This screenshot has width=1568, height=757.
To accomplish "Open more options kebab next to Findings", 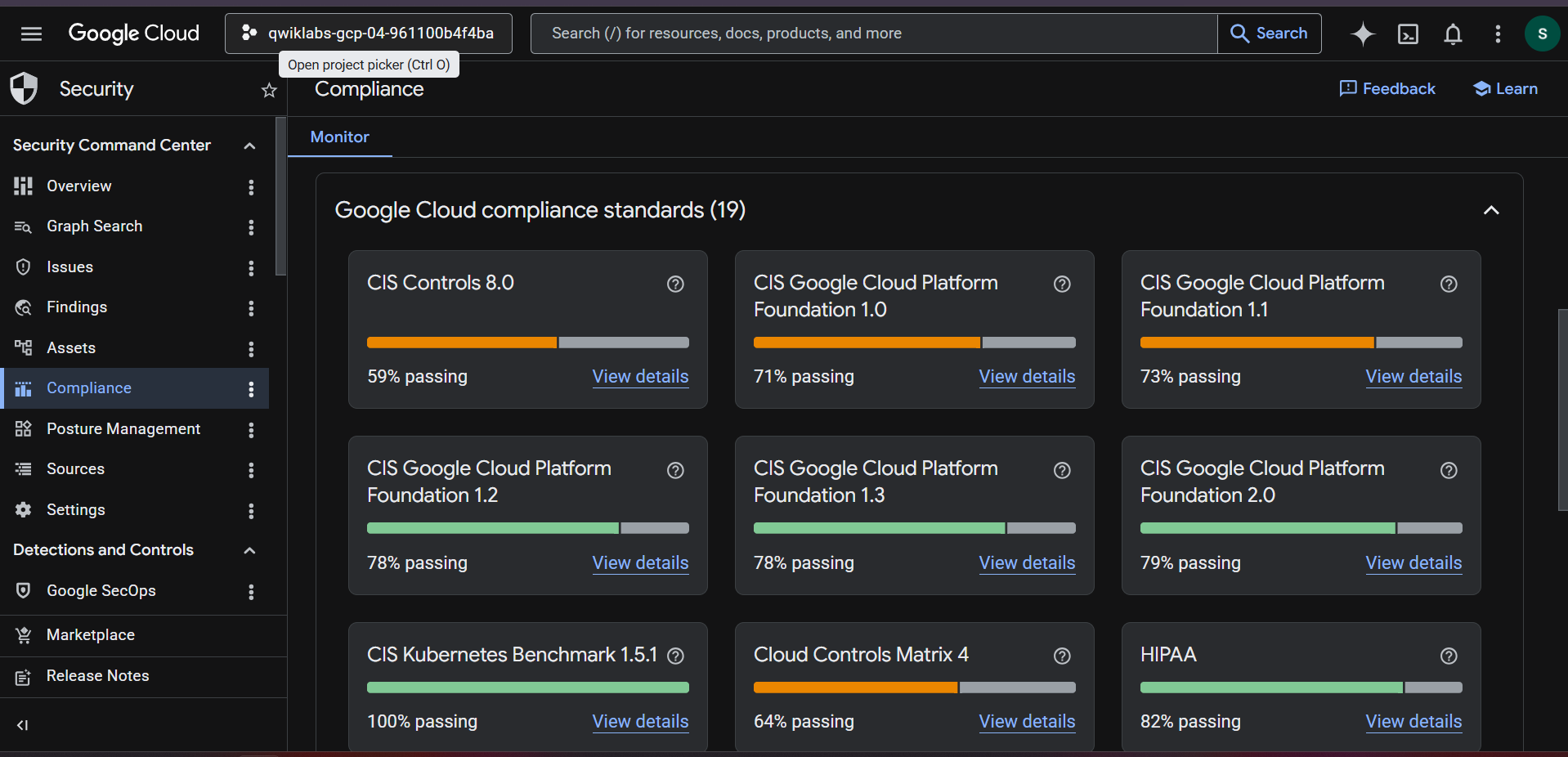I will click(251, 308).
